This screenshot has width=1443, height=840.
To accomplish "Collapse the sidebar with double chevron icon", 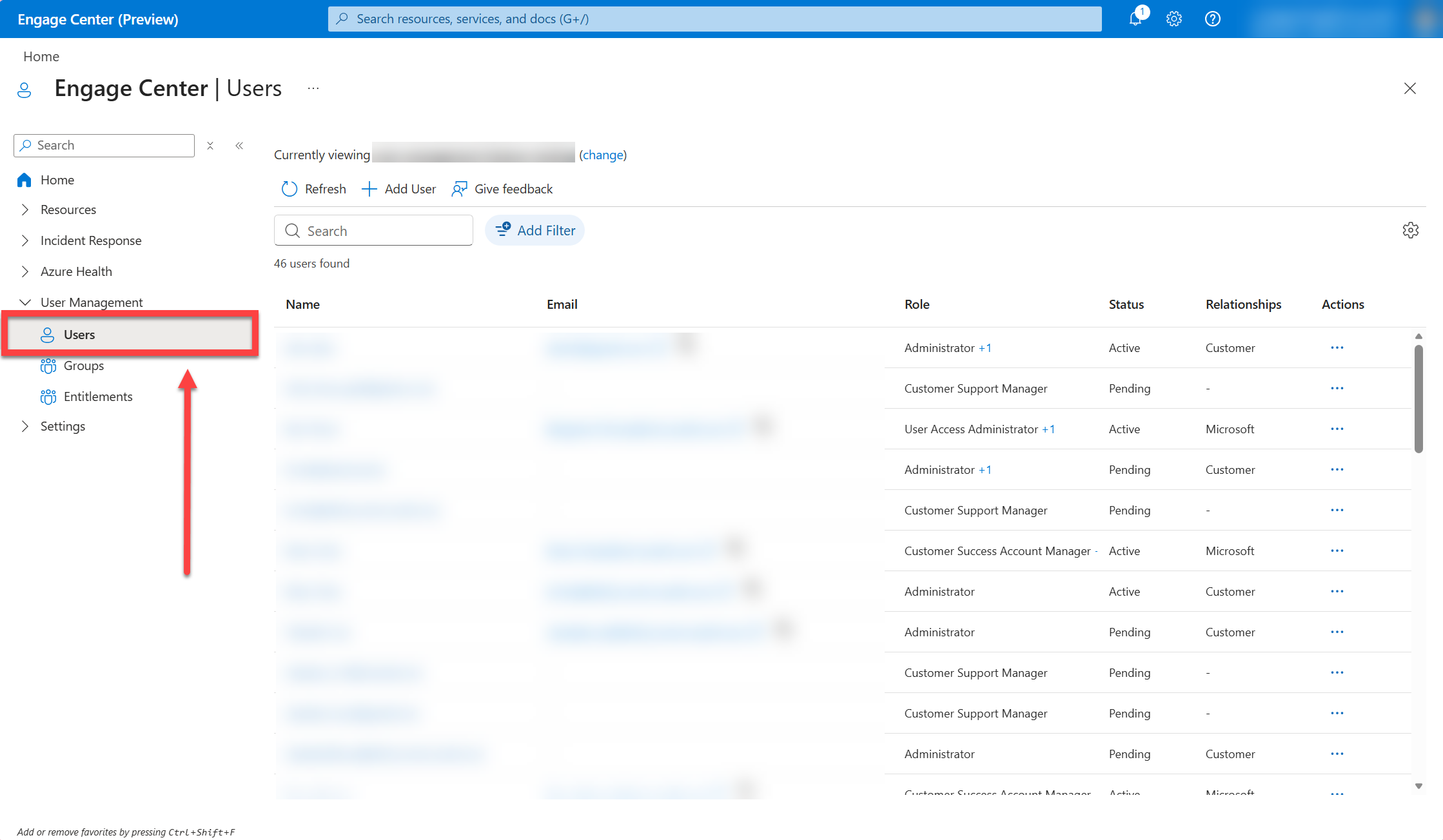I will coord(239,146).
